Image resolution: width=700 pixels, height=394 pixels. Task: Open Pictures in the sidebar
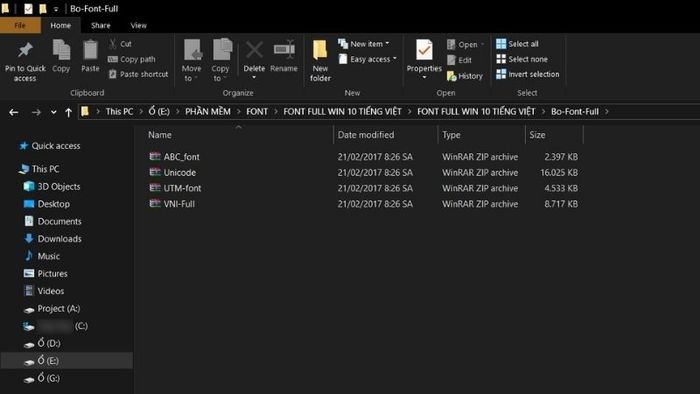tap(52, 274)
